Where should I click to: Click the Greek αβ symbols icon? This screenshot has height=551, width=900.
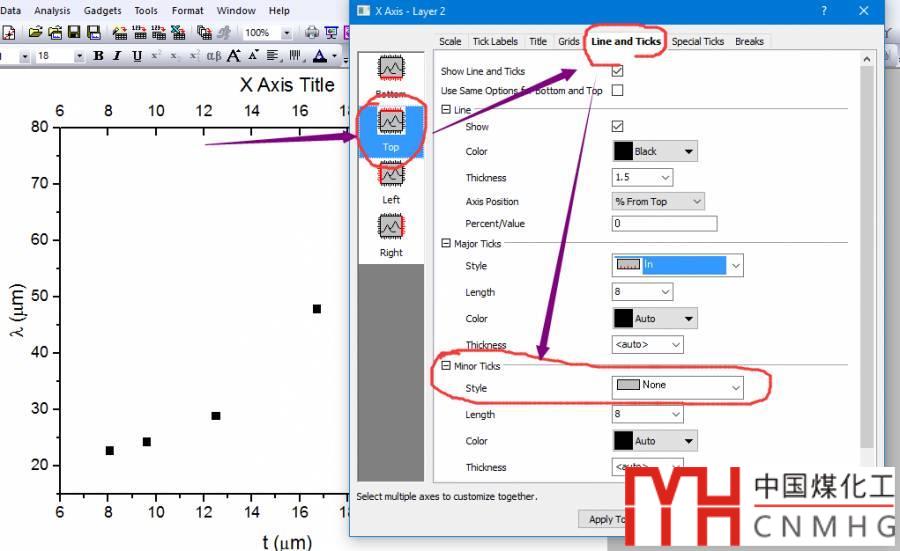(x=214, y=56)
